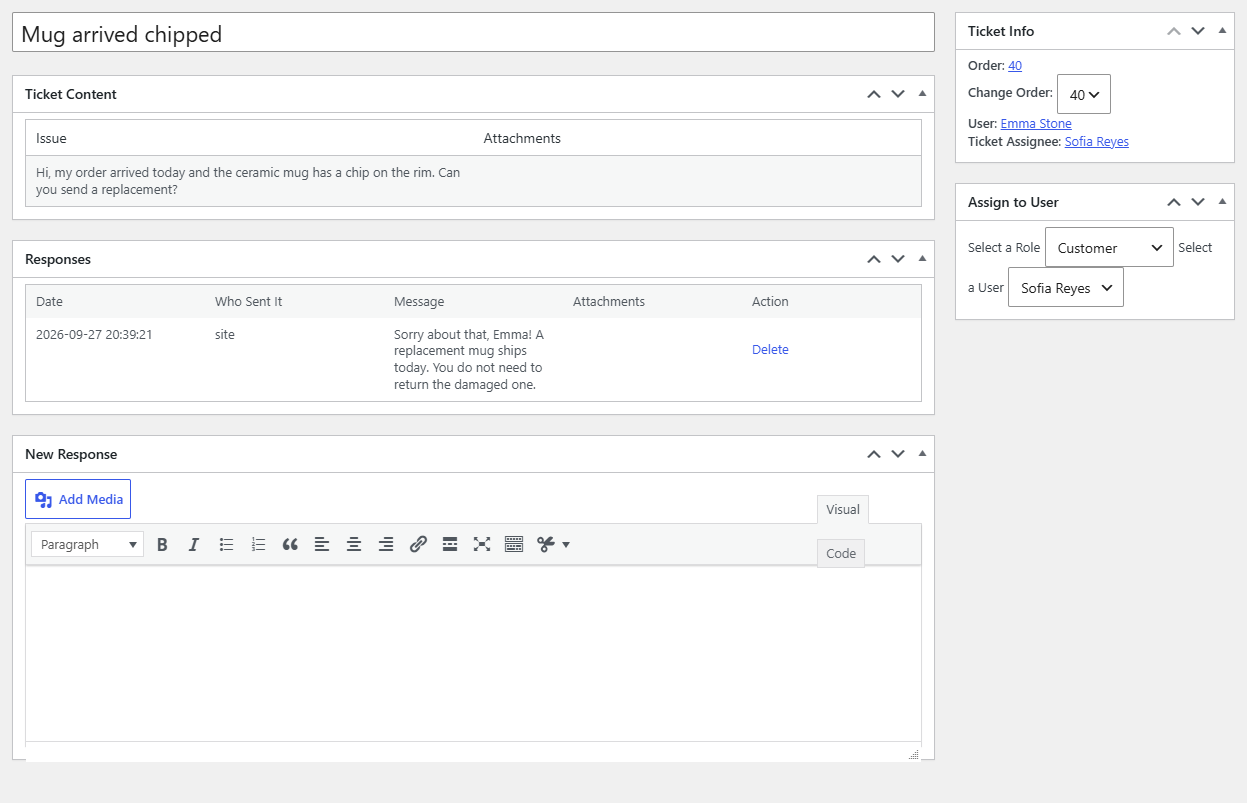1247x803 pixels.
Task: Insert a blockquote
Action: [x=290, y=544]
